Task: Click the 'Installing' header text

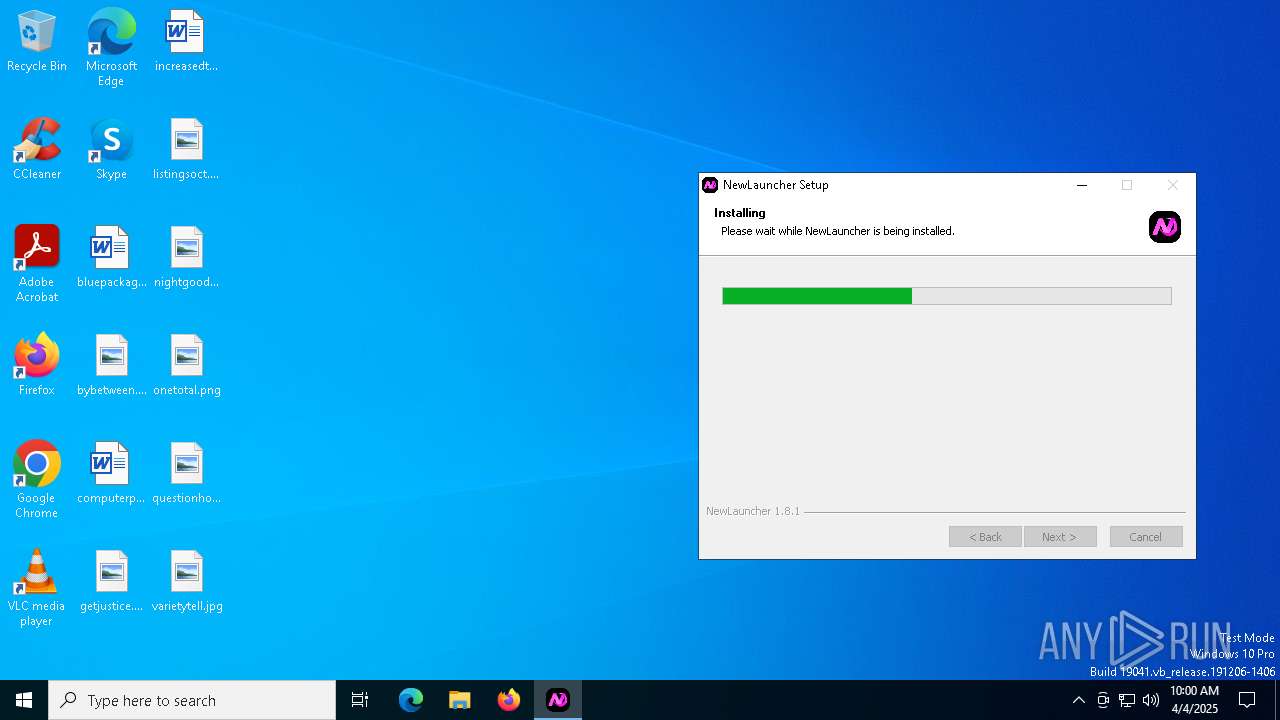Action: coord(740,213)
